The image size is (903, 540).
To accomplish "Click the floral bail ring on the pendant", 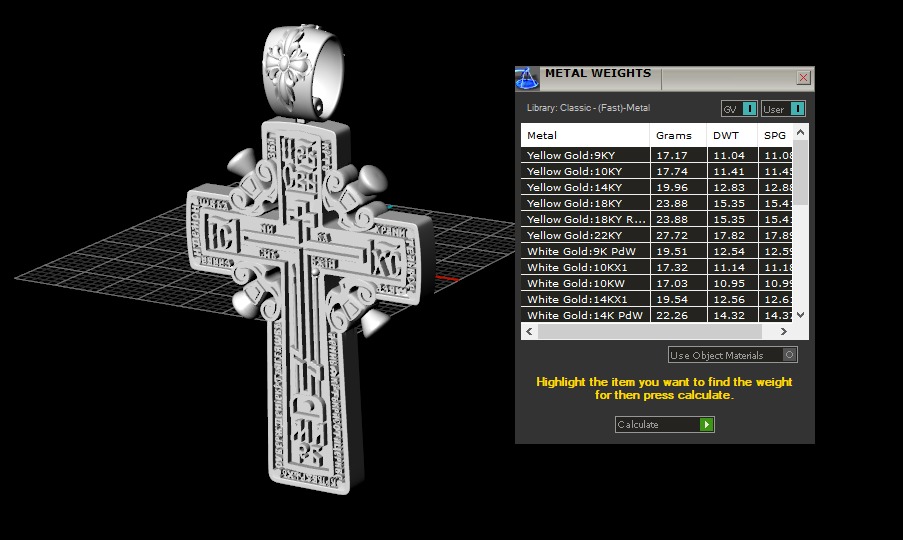I will 301,70.
